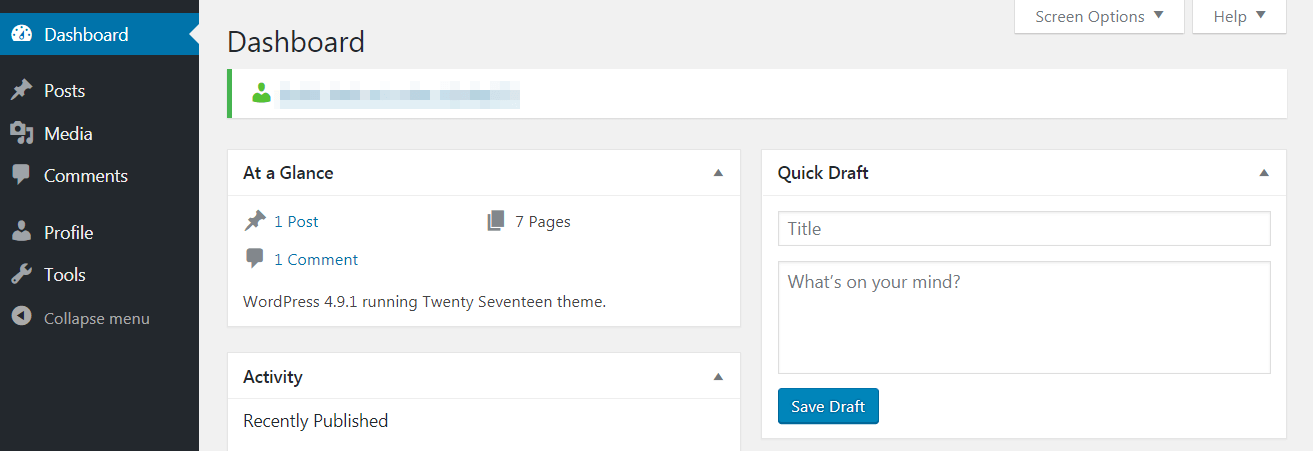Click the Profile user icon in sidebar
The height and width of the screenshot is (451, 1313).
(x=21, y=232)
